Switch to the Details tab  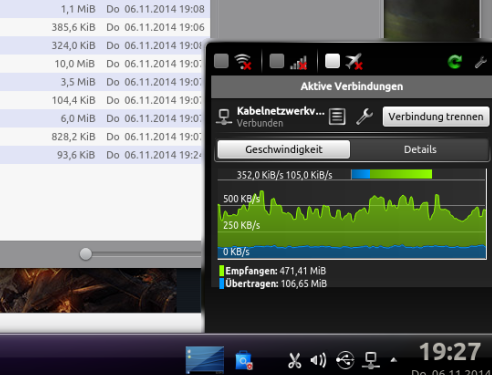click(420, 149)
